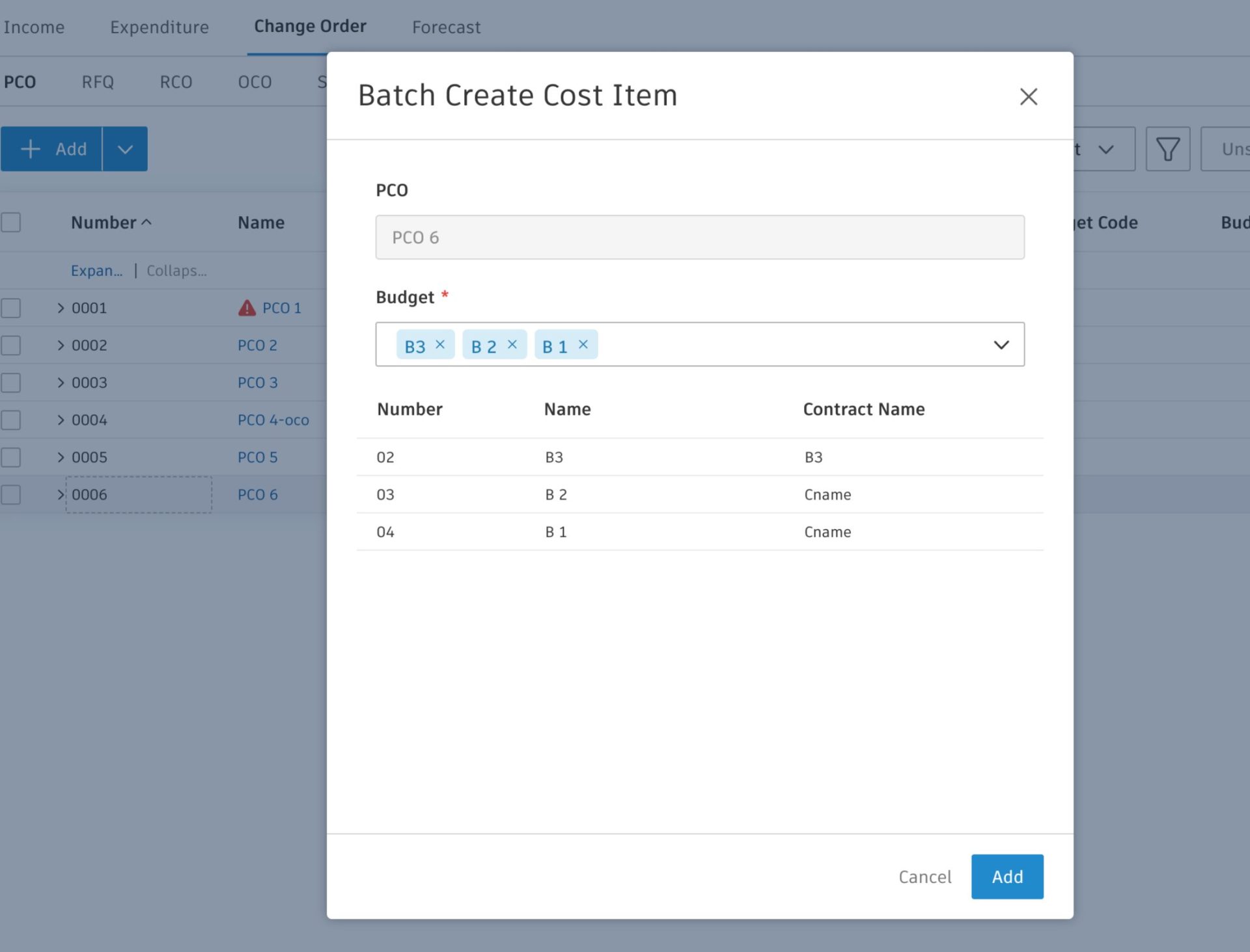Toggle the select-all checkbox in the table header
The width and height of the screenshot is (1250, 952).
coord(11,222)
